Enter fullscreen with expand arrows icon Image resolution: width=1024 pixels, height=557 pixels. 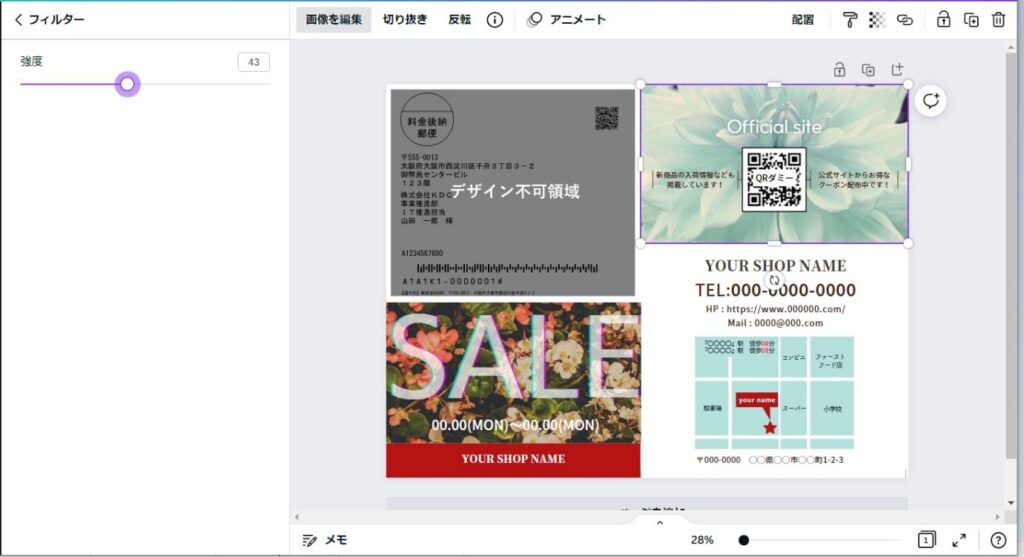coord(959,540)
